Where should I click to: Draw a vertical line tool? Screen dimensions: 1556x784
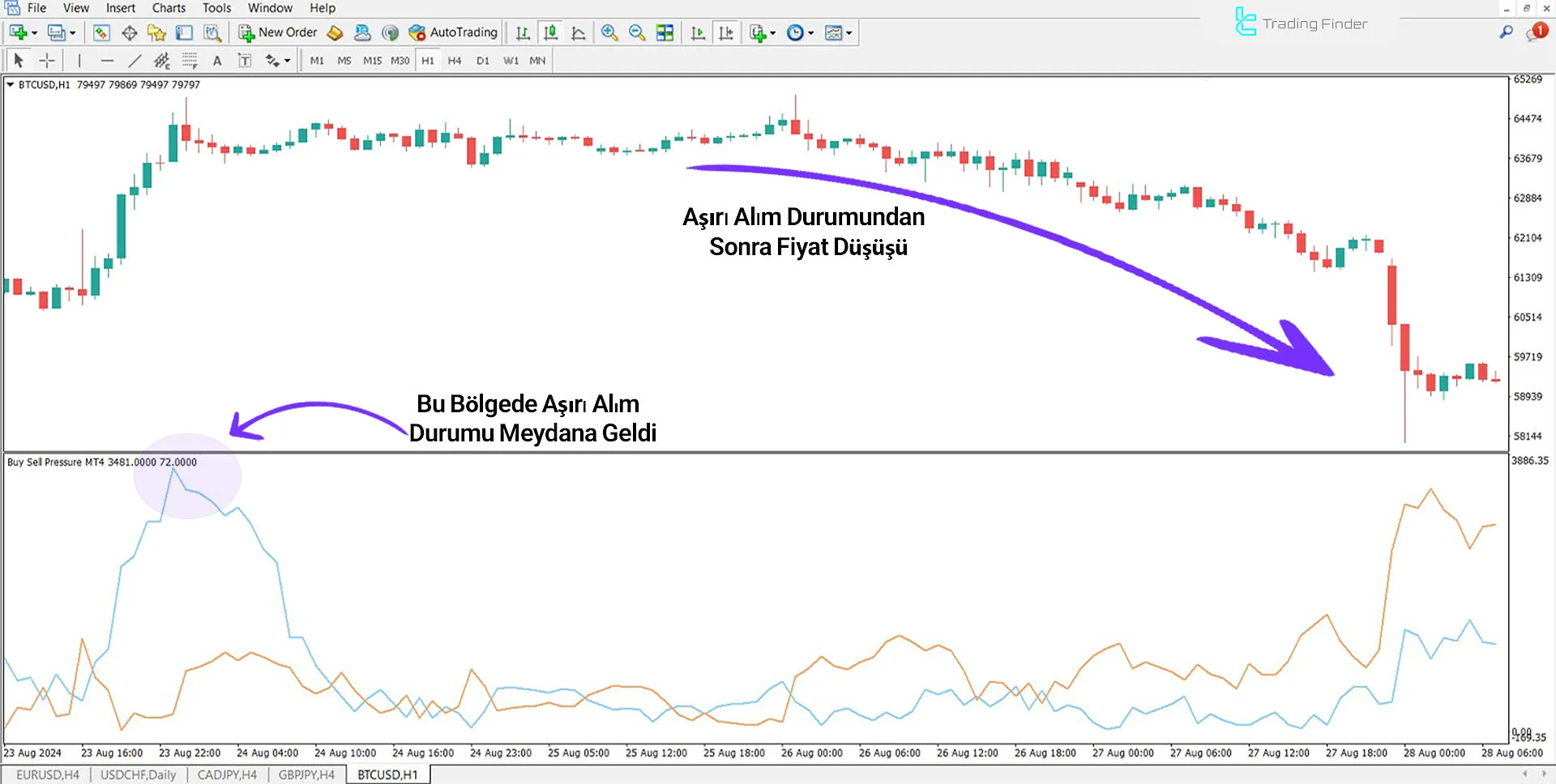point(79,60)
